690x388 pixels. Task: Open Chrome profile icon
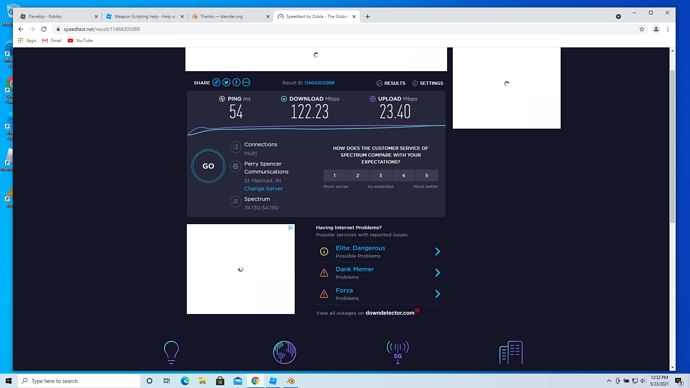coord(656,29)
